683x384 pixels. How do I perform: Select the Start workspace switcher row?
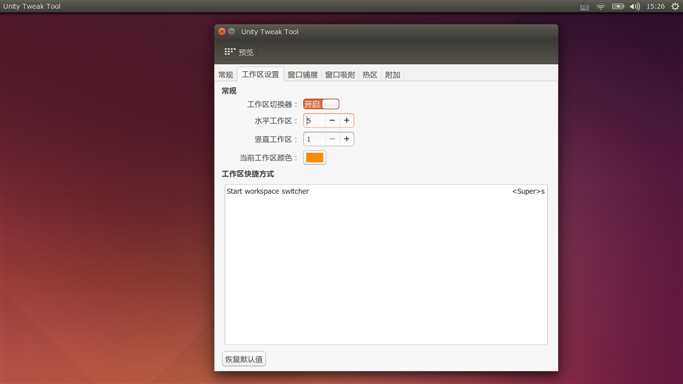pyautogui.click(x=385, y=192)
